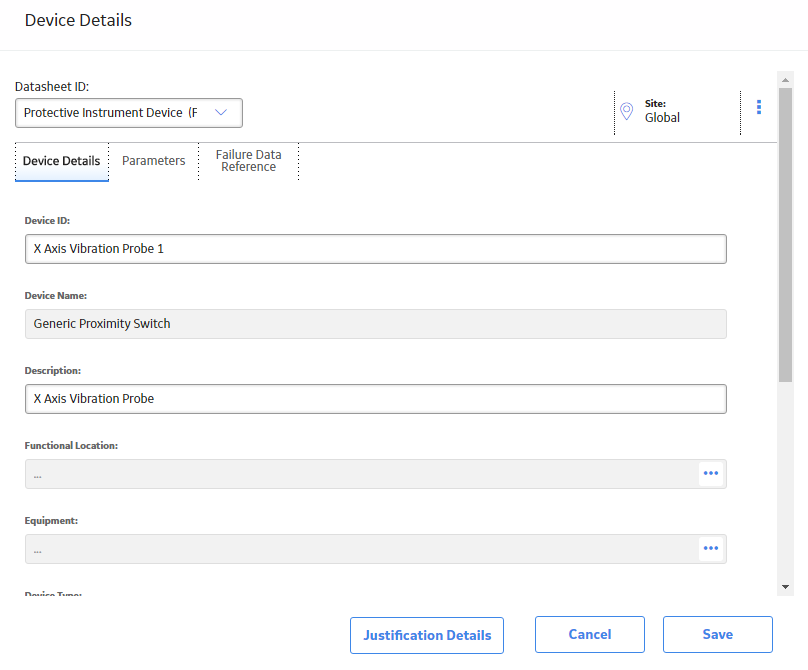Browse Functional Location with ellipsis button
The height and width of the screenshot is (670, 808).
tap(711, 473)
